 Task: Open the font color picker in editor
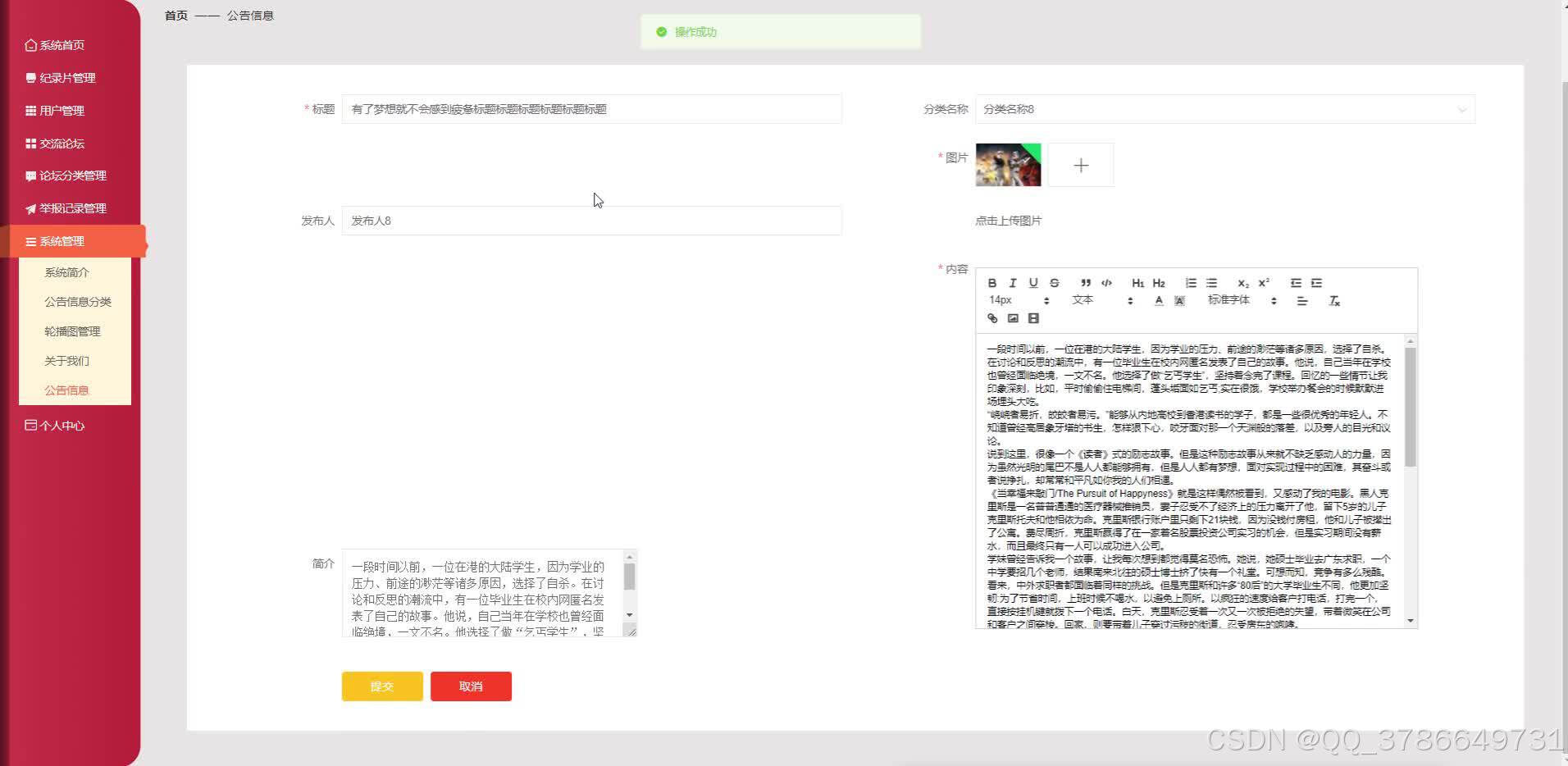1158,300
